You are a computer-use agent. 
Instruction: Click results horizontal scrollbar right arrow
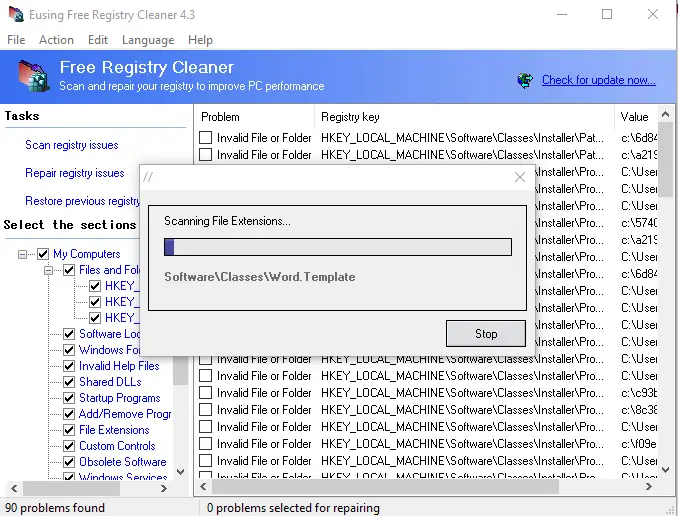pyautogui.click(x=649, y=487)
